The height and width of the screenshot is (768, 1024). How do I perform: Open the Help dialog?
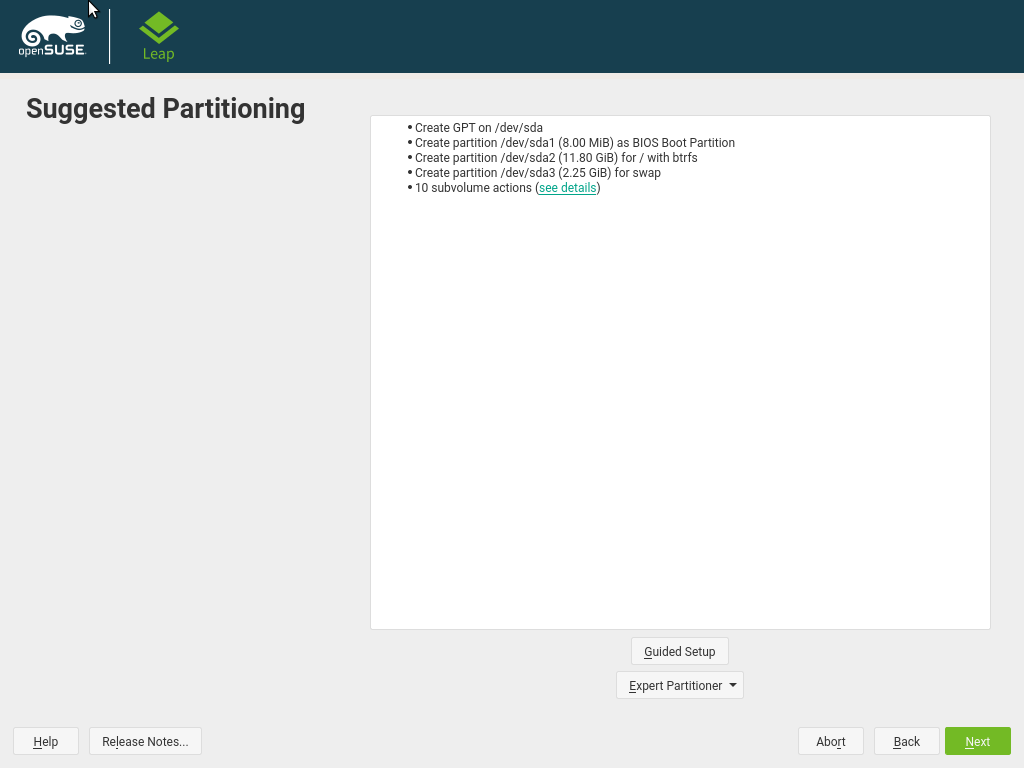point(46,741)
